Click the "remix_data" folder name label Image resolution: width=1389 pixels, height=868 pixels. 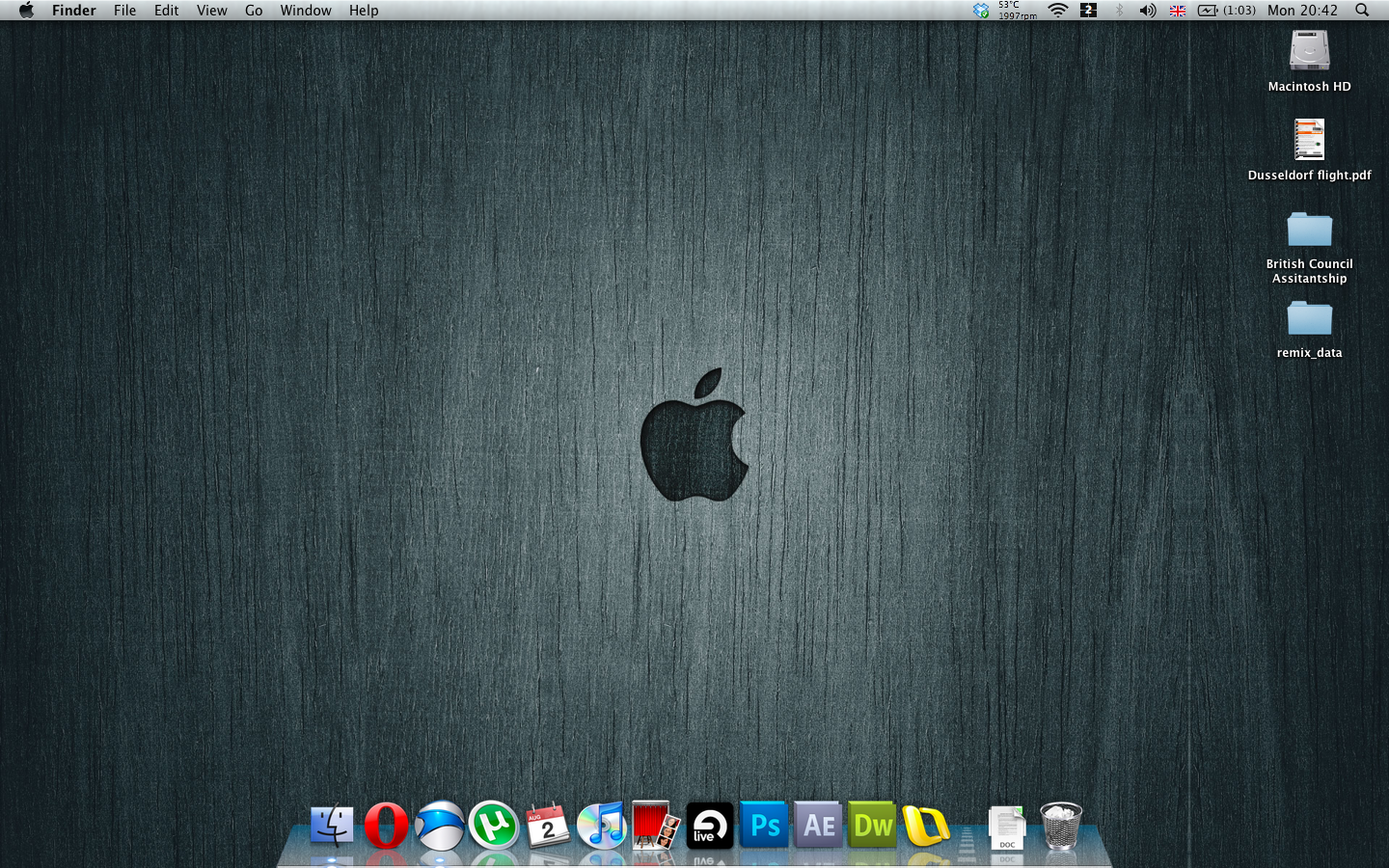tap(1310, 353)
